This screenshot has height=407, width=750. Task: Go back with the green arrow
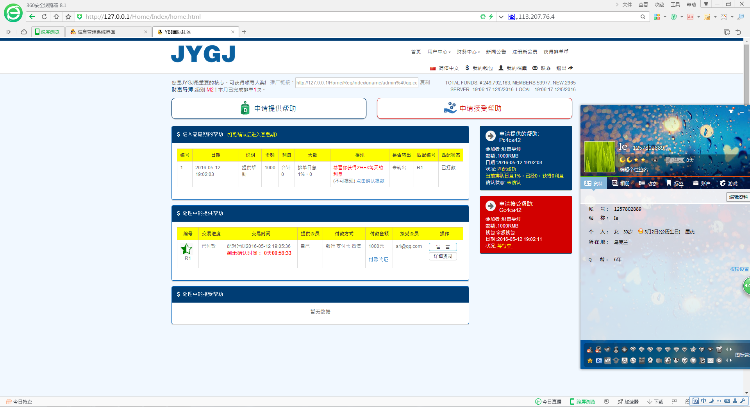[x=32, y=16]
